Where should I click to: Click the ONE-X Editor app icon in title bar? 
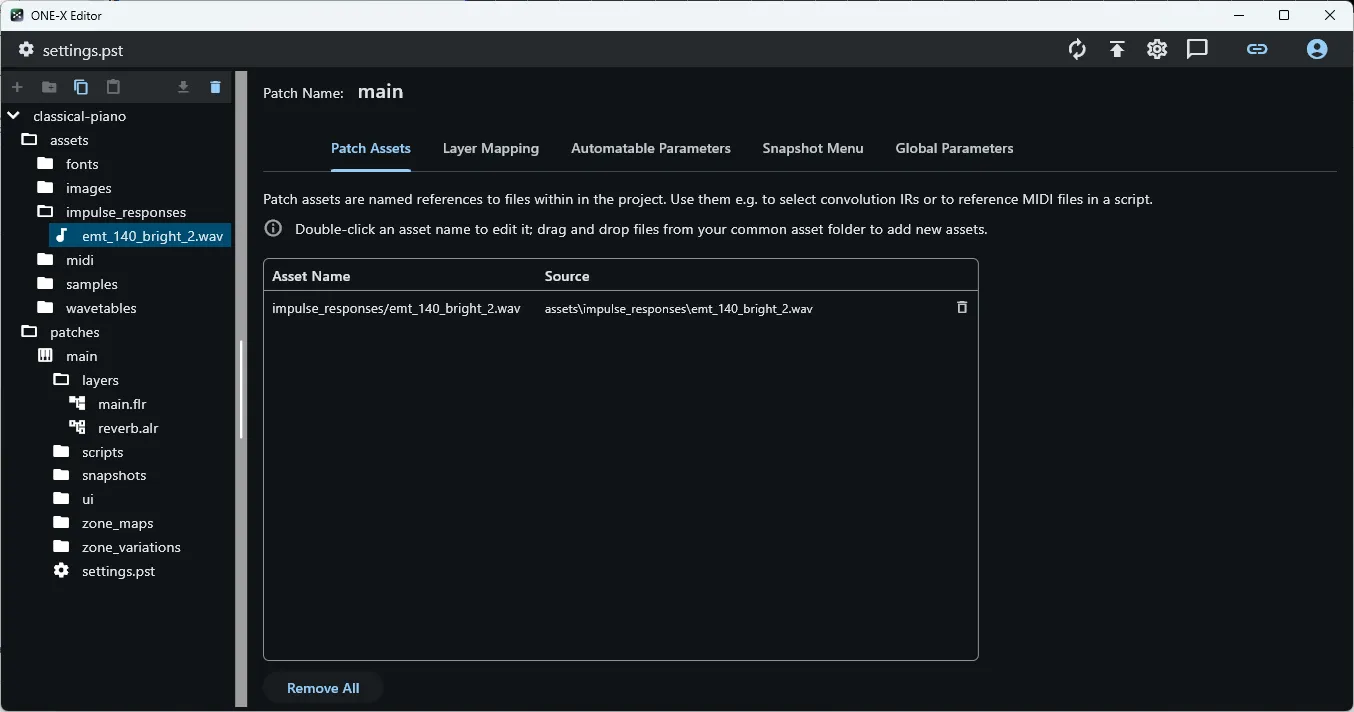[x=17, y=15]
